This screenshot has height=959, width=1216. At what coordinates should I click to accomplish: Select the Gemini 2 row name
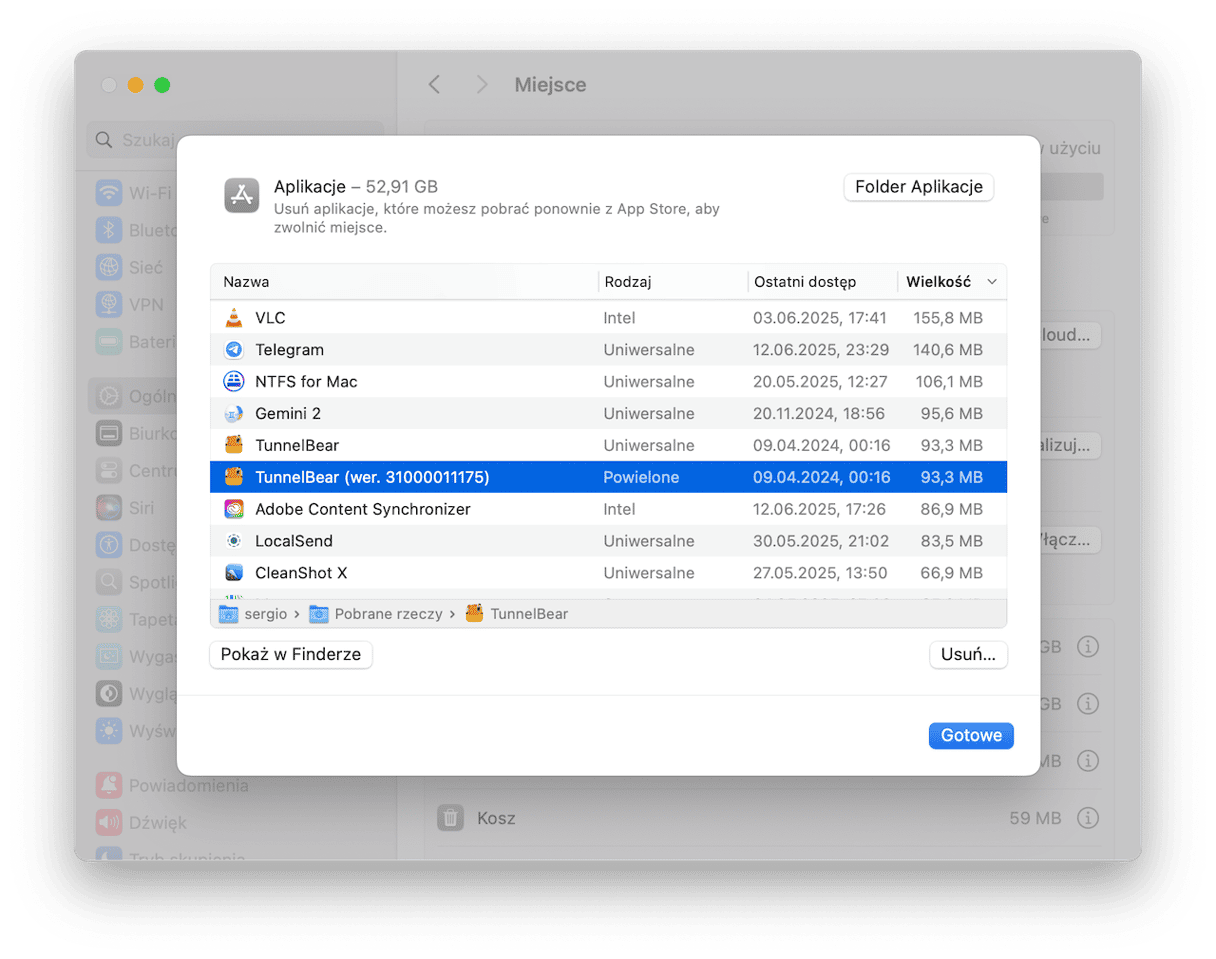pyautogui.click(x=288, y=414)
